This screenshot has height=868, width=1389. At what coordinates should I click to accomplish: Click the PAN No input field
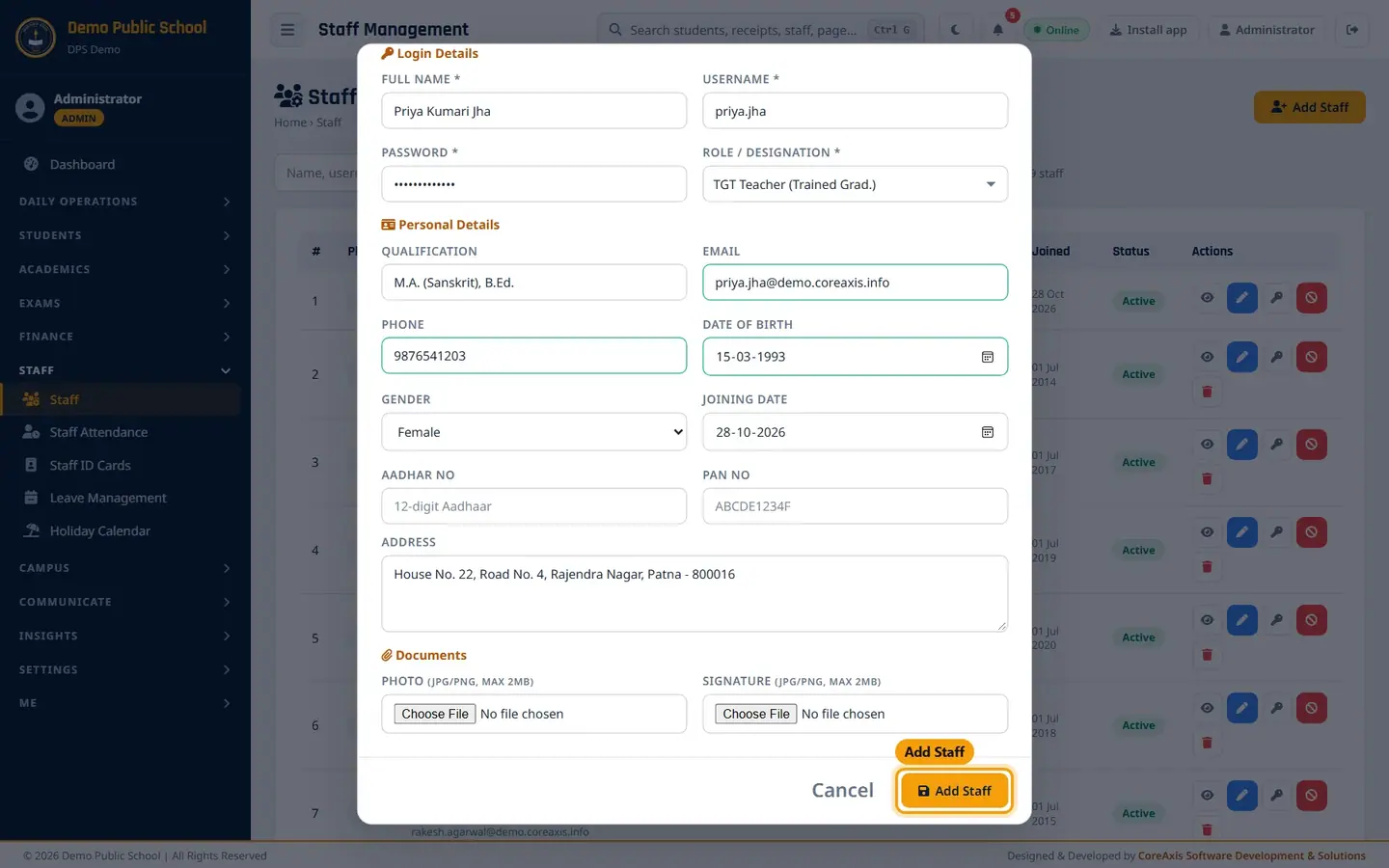click(x=855, y=506)
